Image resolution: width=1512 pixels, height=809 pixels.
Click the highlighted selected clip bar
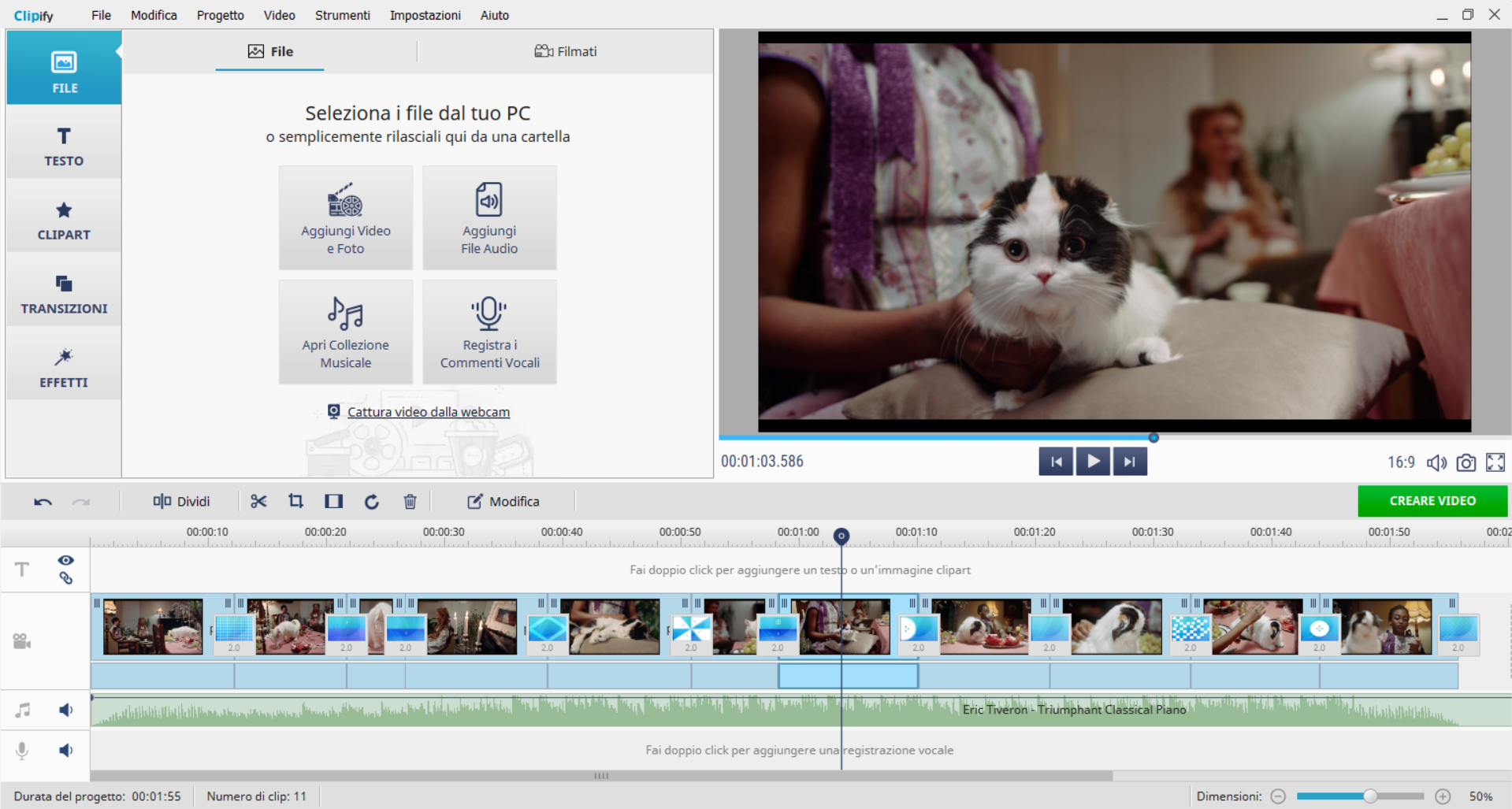pyautogui.click(x=848, y=676)
